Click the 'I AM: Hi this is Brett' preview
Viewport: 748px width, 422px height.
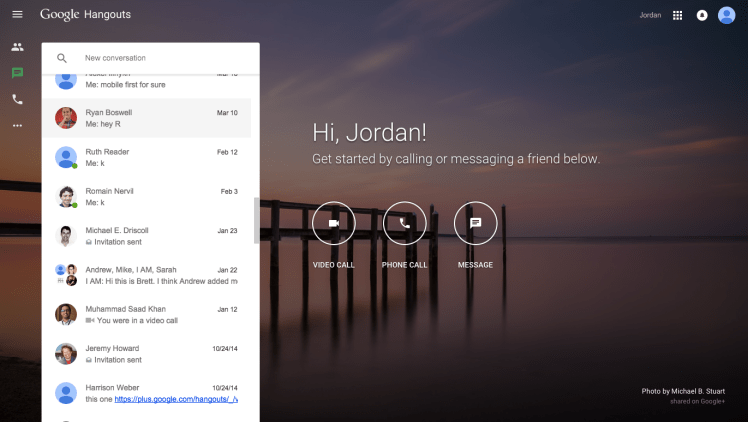point(161,281)
